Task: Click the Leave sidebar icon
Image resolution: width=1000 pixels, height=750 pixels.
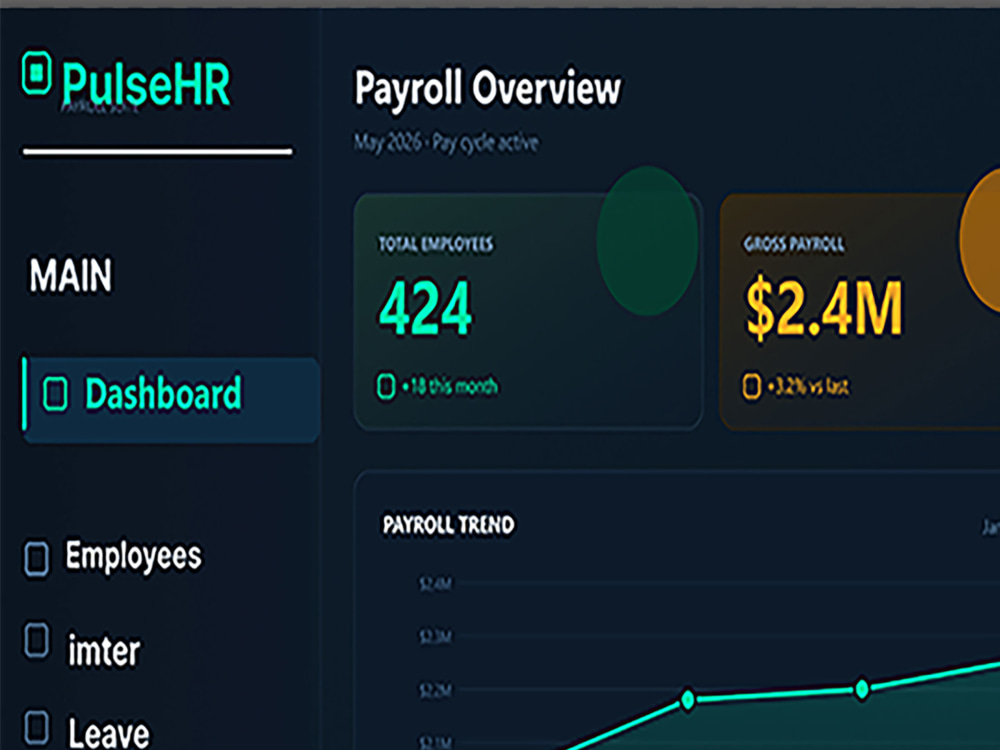Action: click(36, 727)
